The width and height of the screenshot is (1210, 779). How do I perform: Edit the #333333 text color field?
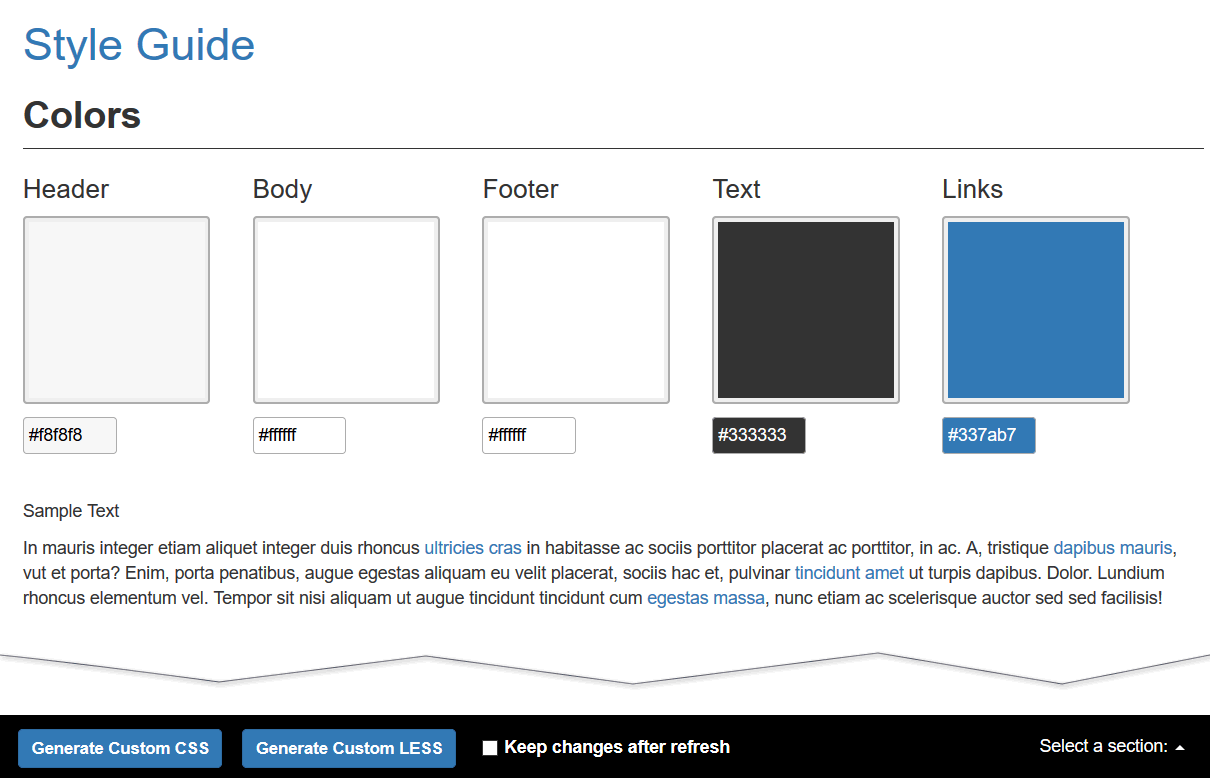(759, 435)
